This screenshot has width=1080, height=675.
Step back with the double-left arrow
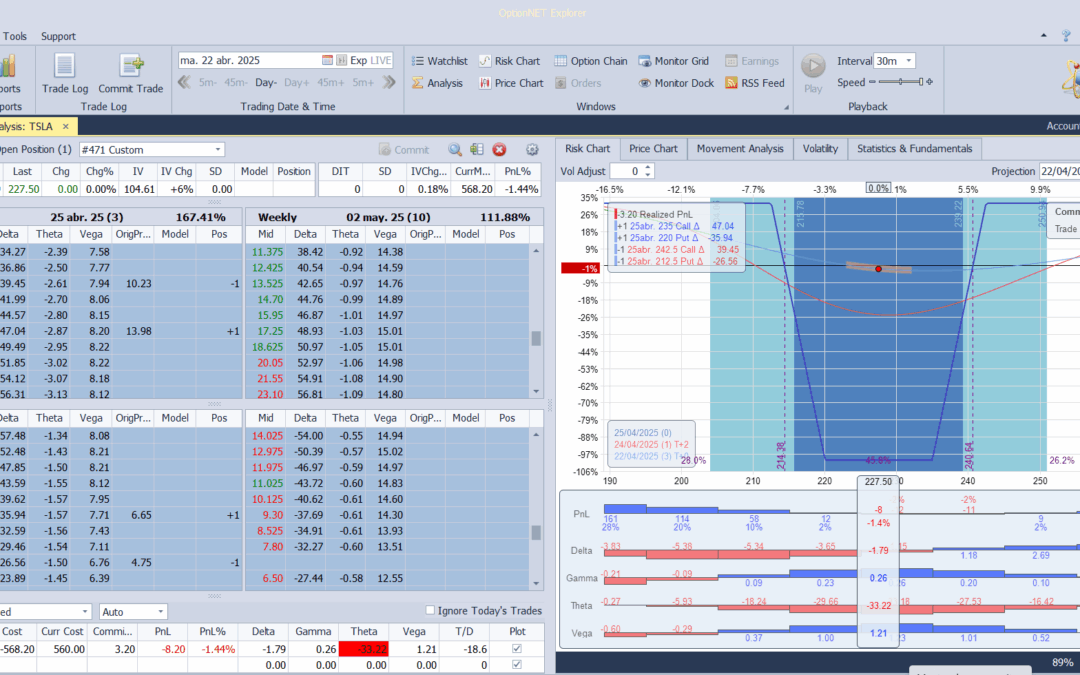point(184,83)
